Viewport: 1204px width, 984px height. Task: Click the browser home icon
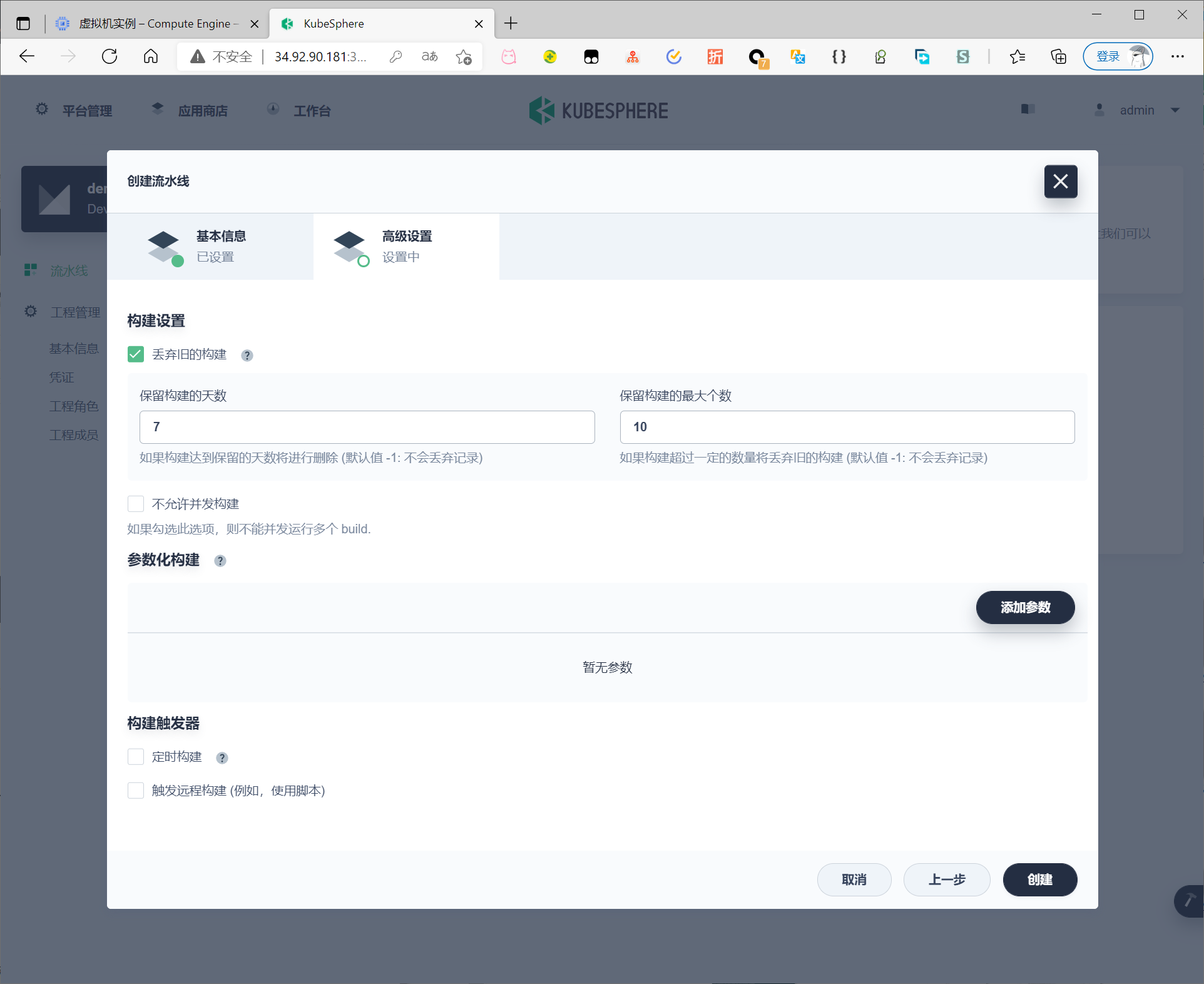tap(150, 56)
